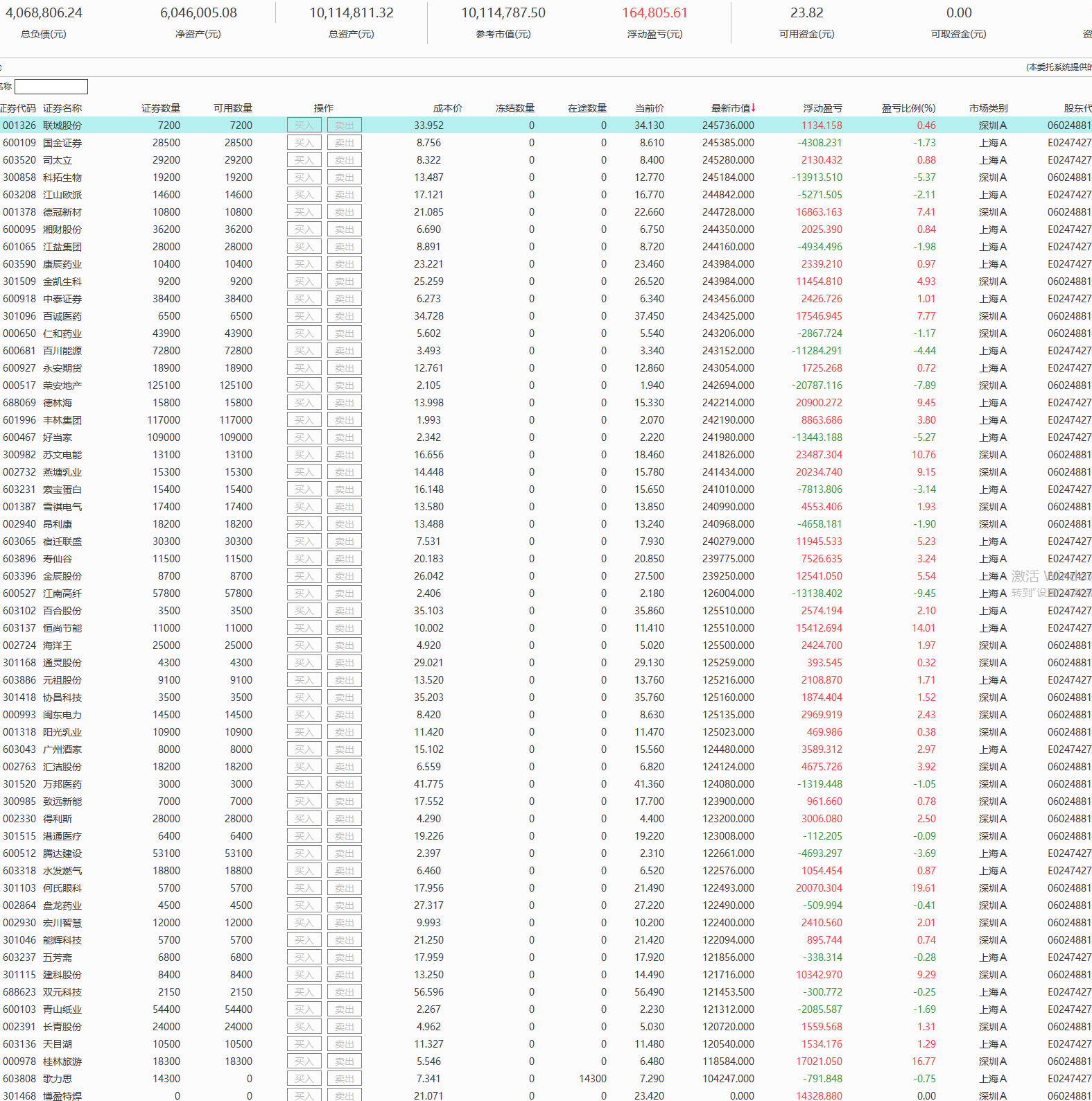This screenshot has width=1092, height=1101.
Task: Click 卖出 button for 桂林旅游 row
Action: click(x=345, y=1061)
